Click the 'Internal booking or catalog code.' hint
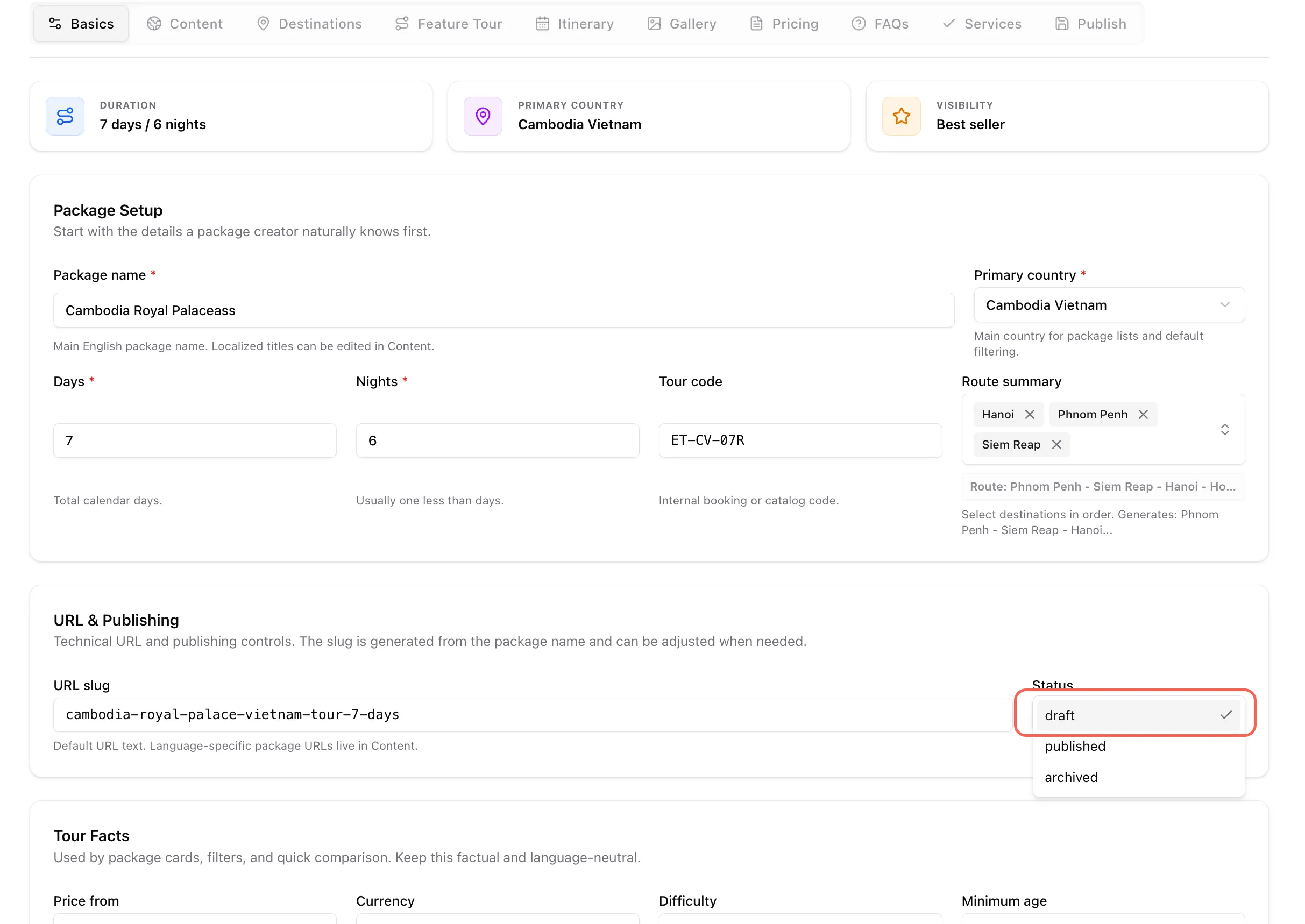 [749, 501]
